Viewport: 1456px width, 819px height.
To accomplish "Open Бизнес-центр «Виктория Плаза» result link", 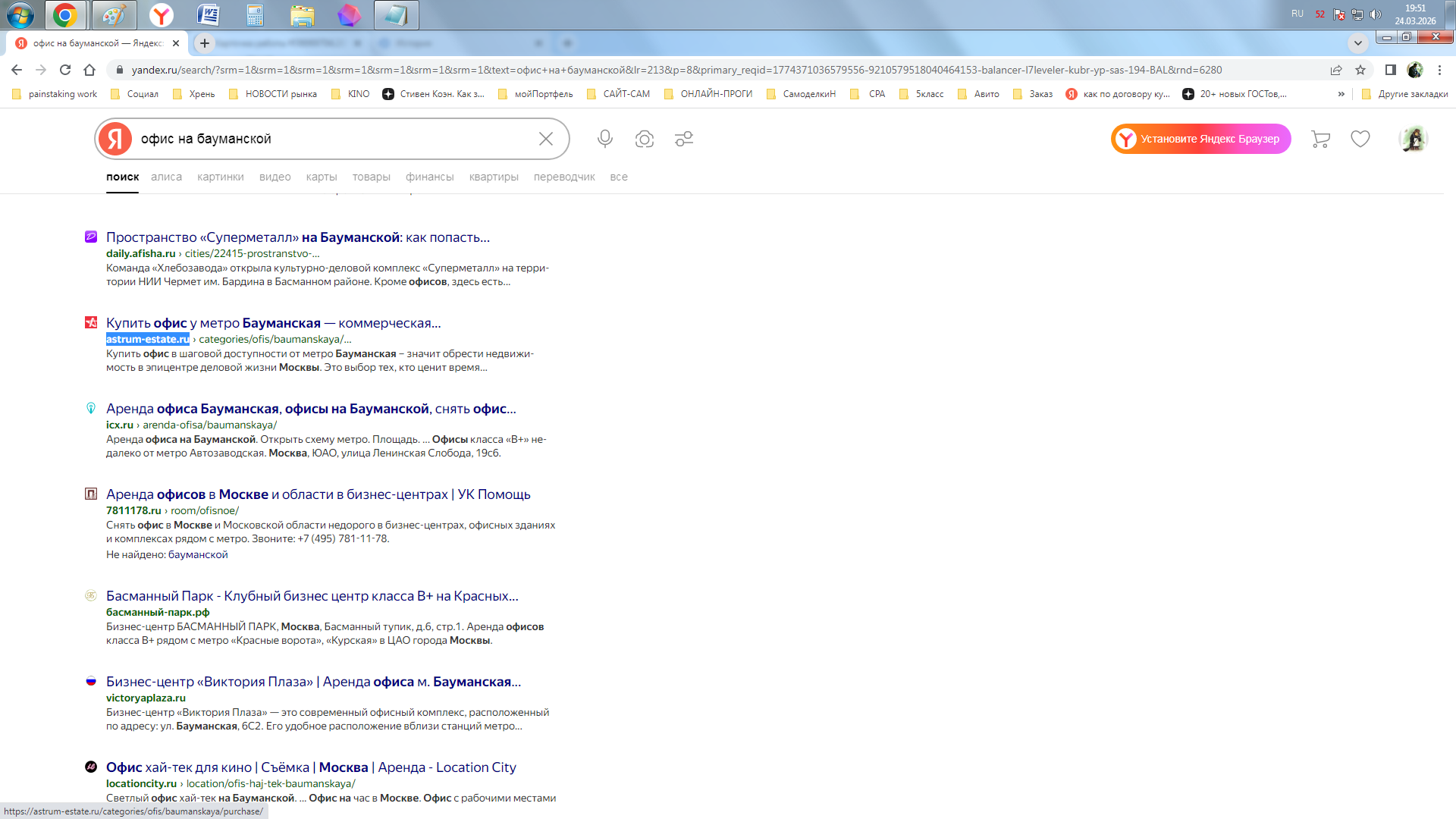I will [312, 682].
